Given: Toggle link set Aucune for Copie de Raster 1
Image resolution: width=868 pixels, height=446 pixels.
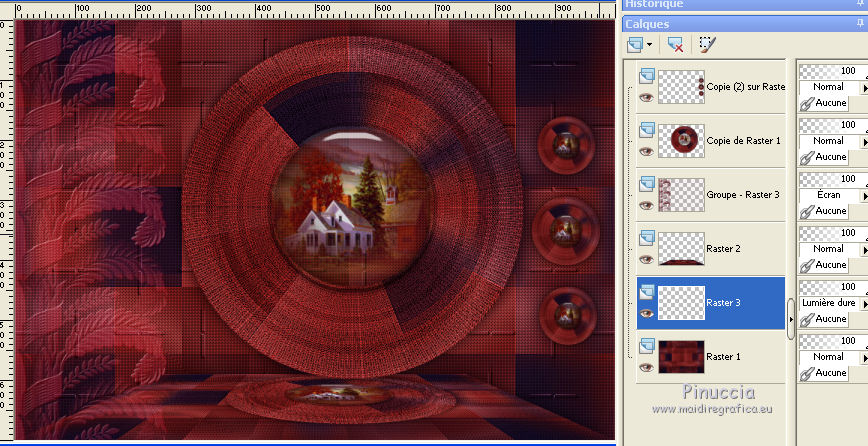Looking at the screenshot, I should [x=824, y=157].
